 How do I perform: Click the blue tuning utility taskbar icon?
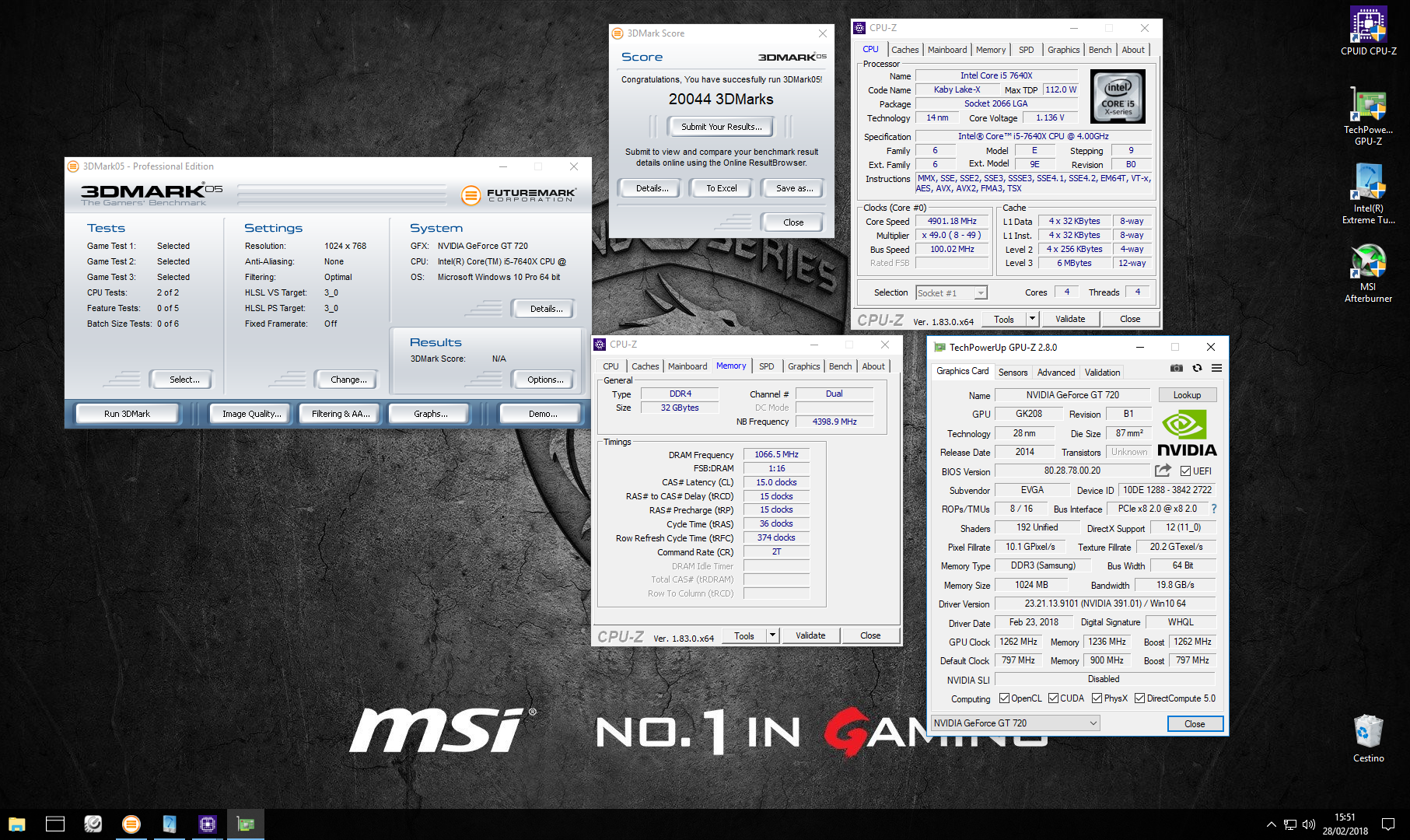(x=170, y=824)
